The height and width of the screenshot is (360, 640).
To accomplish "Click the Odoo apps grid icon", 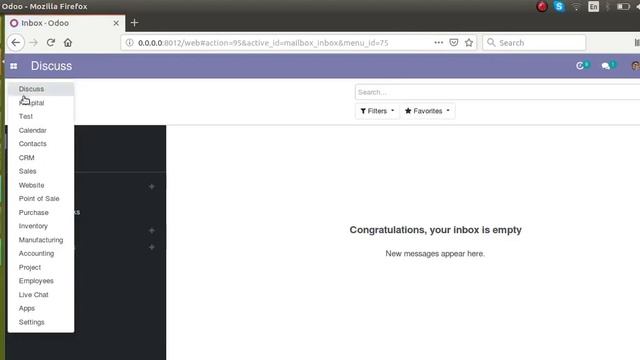I will (13, 66).
